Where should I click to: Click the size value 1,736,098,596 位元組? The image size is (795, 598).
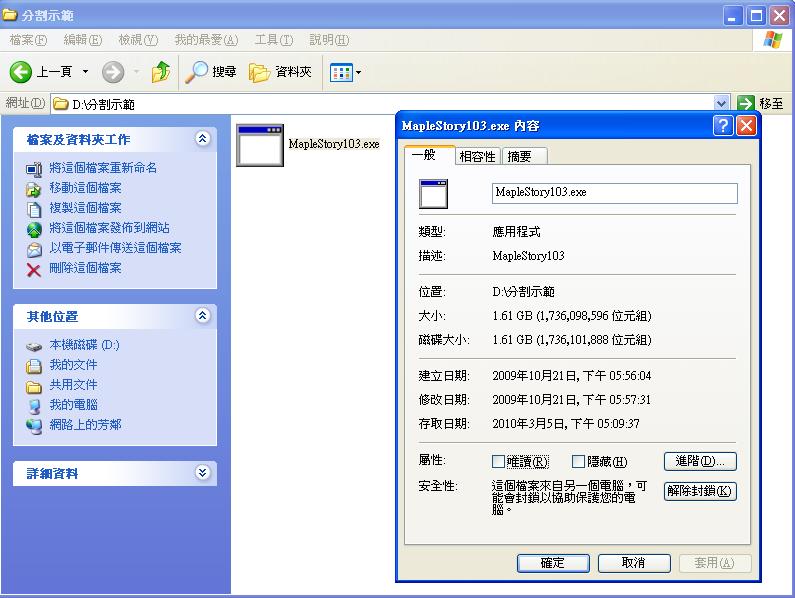594,316
